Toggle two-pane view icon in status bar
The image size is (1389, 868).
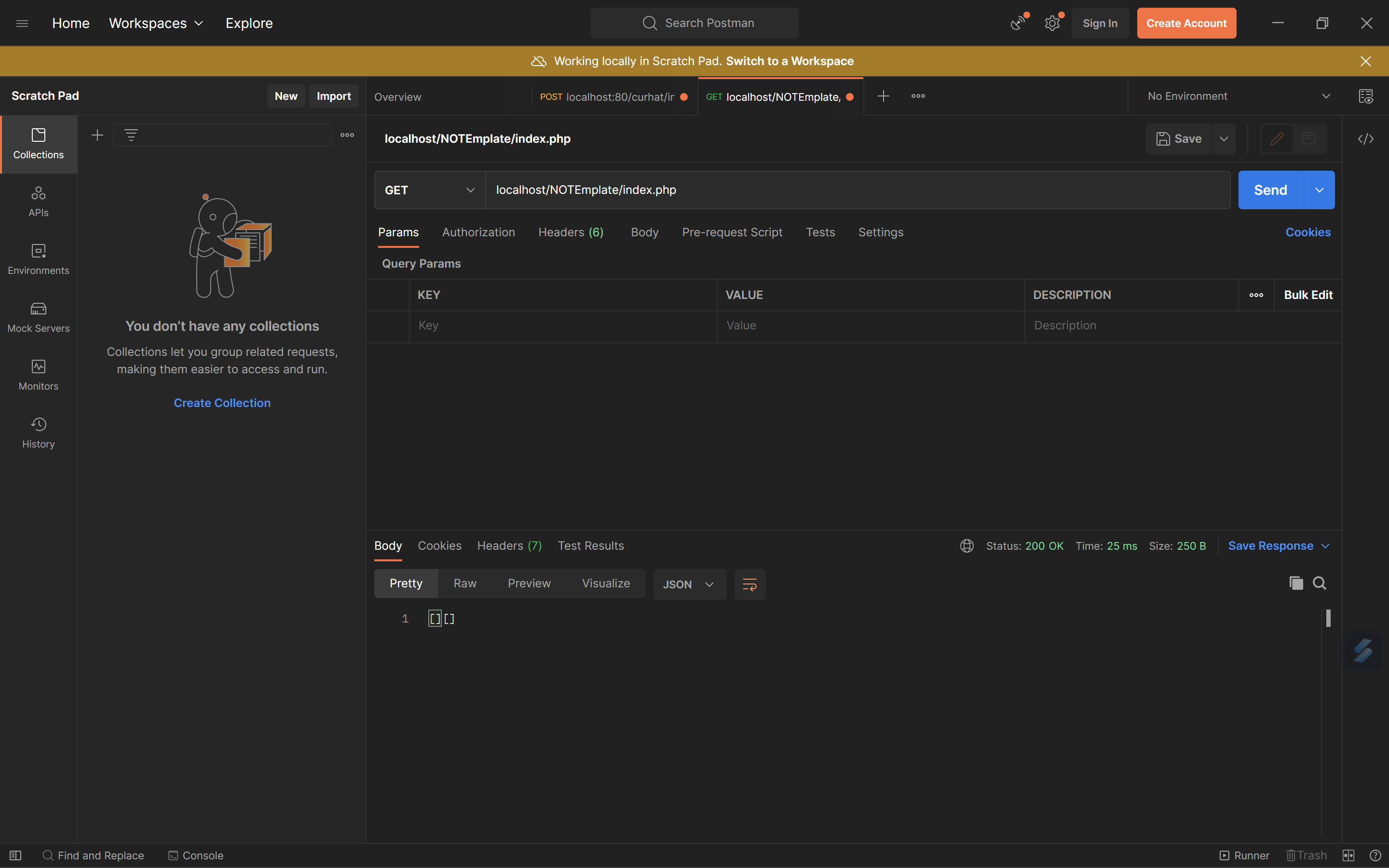pyautogui.click(x=1348, y=855)
